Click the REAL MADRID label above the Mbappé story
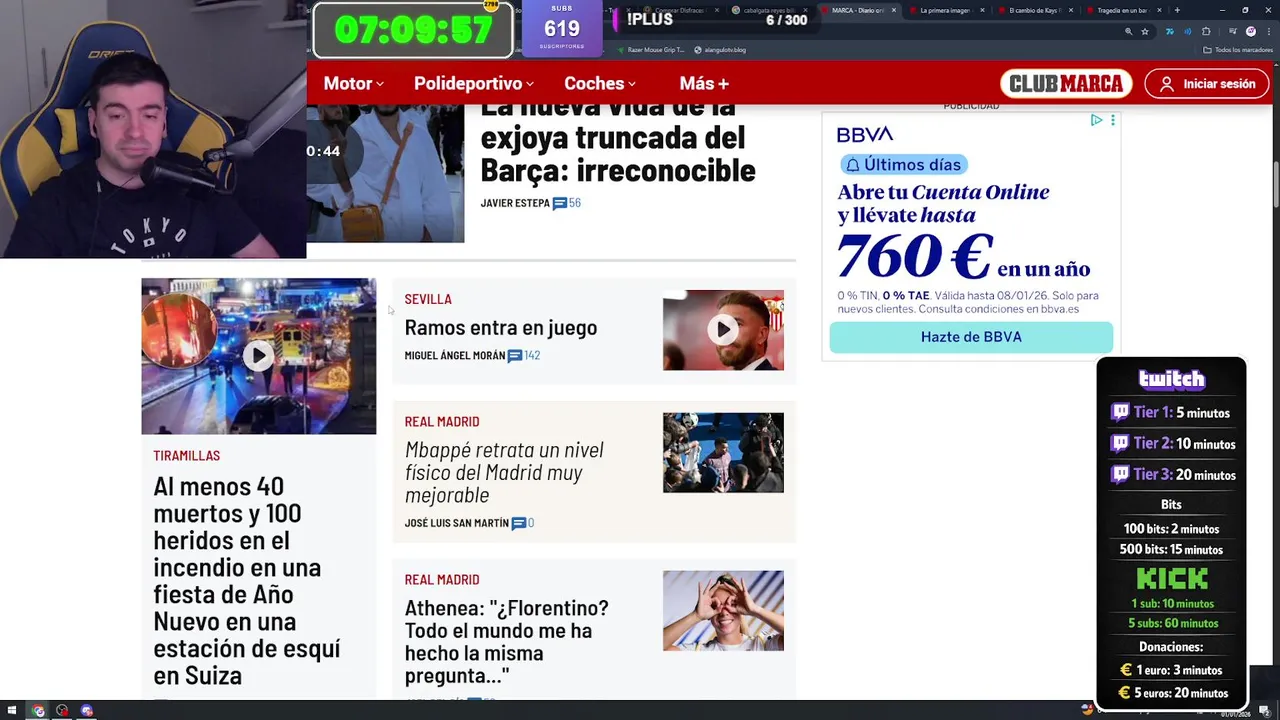The image size is (1280, 720). [442, 422]
